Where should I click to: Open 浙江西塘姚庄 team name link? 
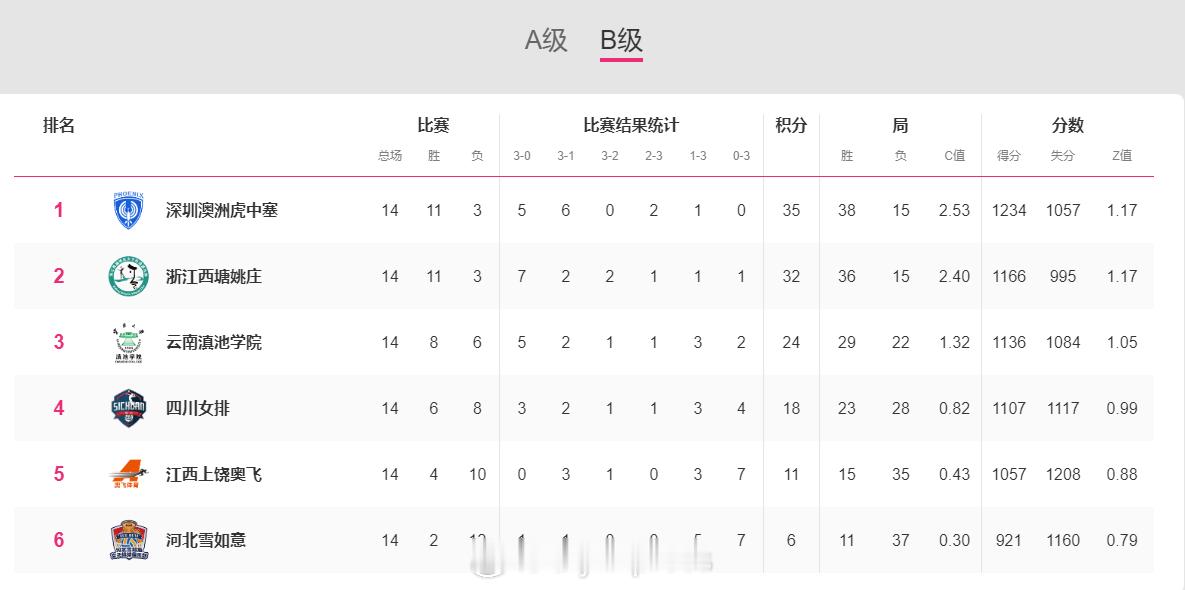[214, 276]
